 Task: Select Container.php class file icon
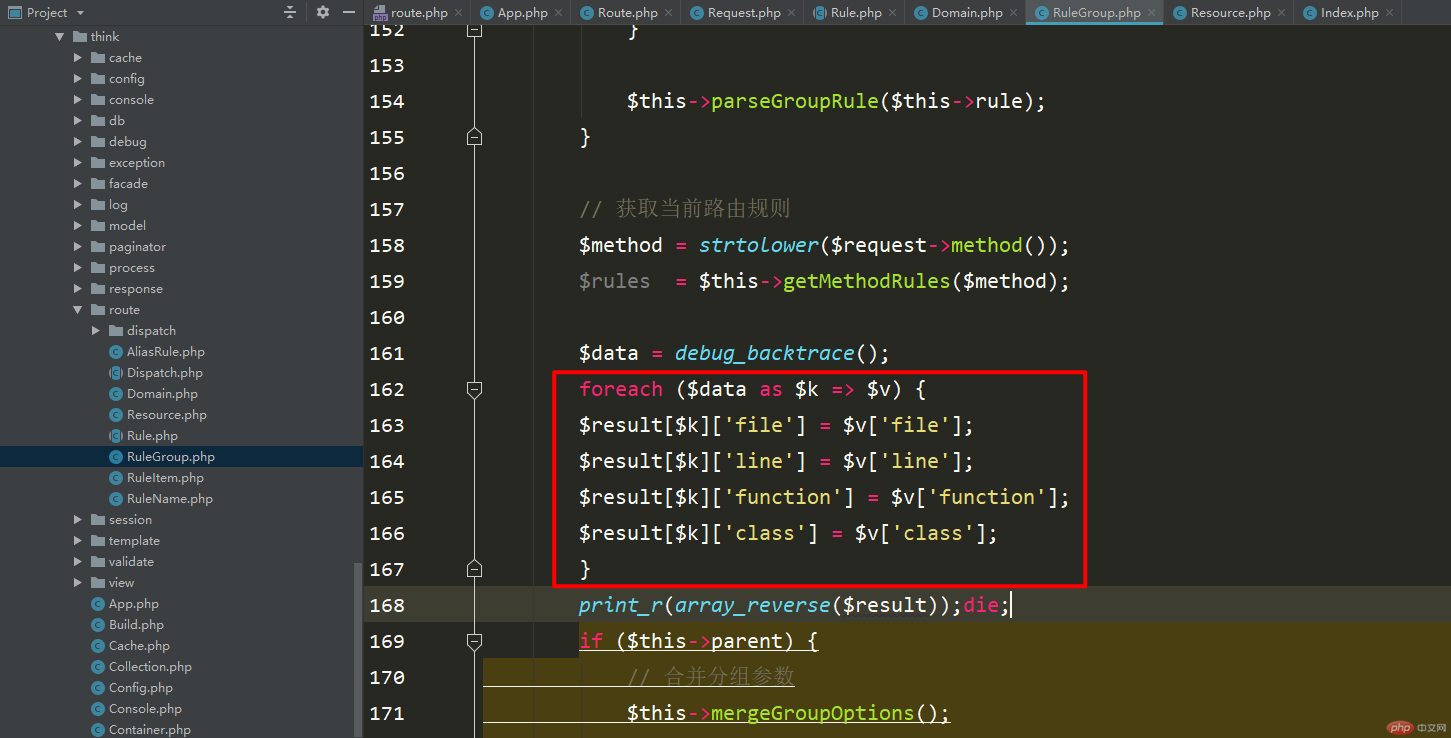tap(98, 730)
